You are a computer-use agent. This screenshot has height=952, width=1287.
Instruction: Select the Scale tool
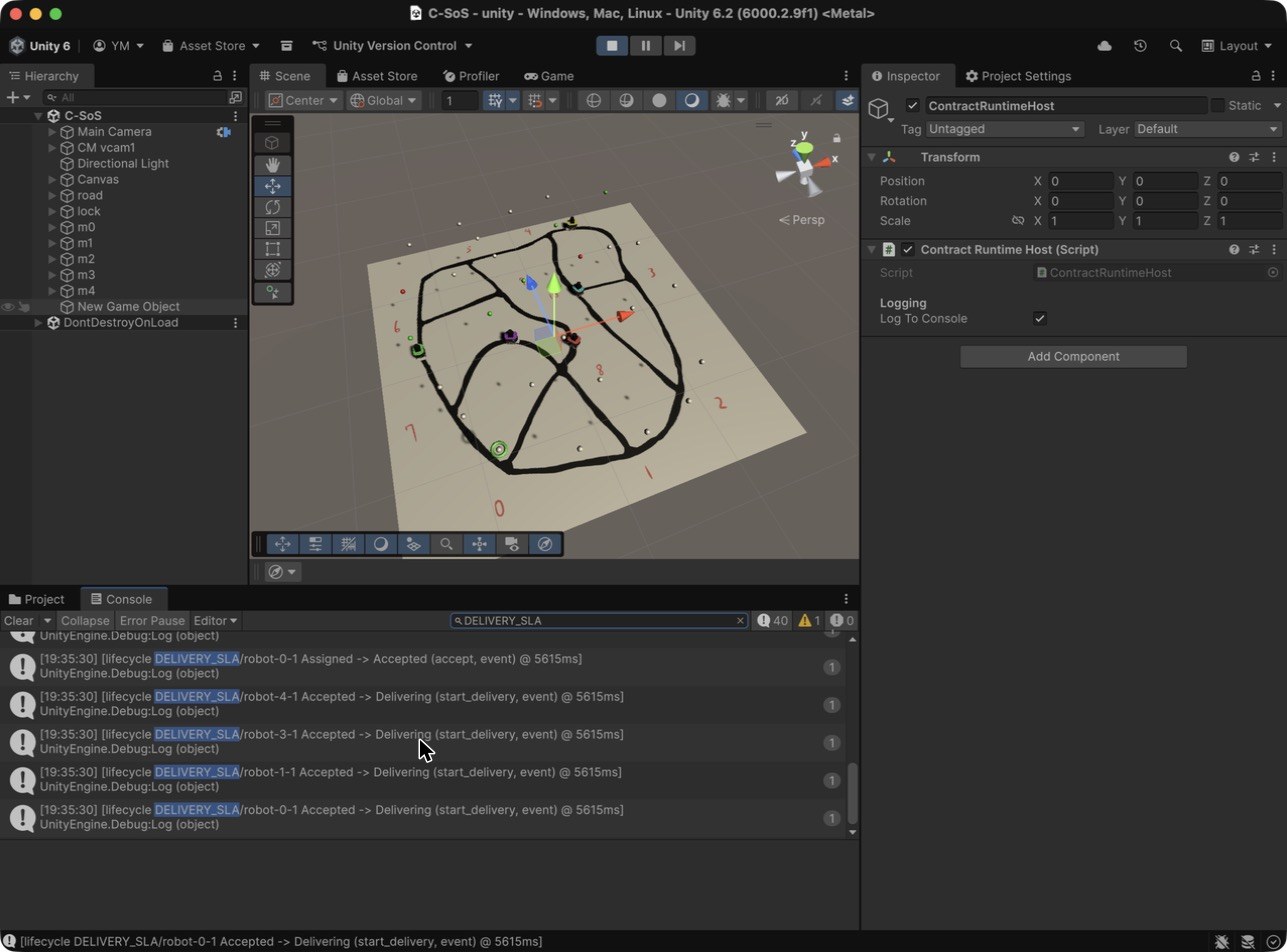pos(272,228)
